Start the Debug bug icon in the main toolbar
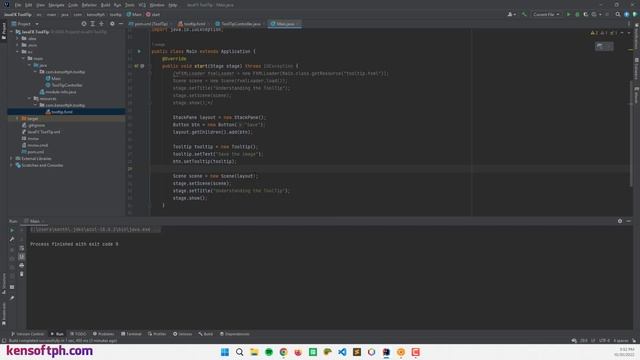The height and width of the screenshot is (360, 640). pyautogui.click(x=577, y=14)
